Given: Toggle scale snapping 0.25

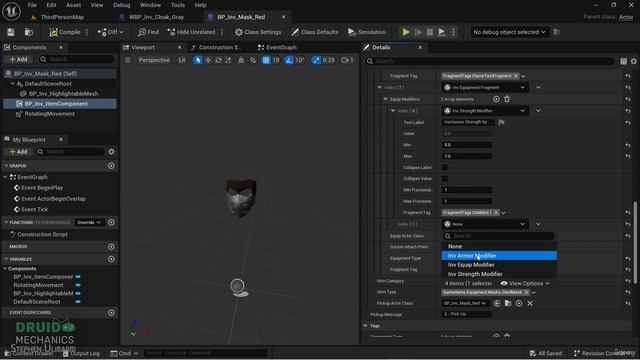Looking at the screenshot, I should coord(316,60).
